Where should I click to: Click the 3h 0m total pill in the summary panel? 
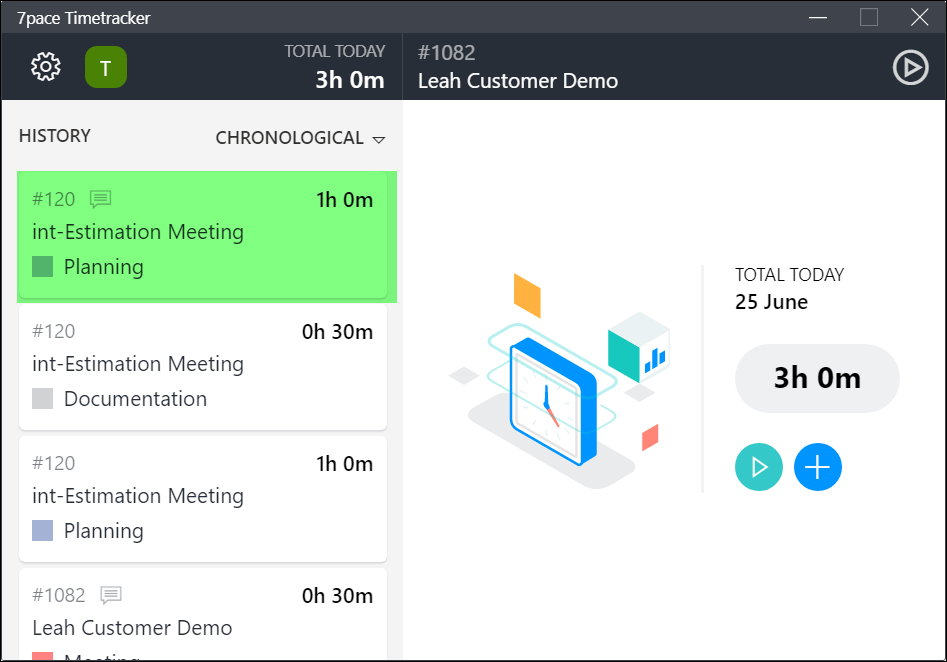click(x=817, y=378)
